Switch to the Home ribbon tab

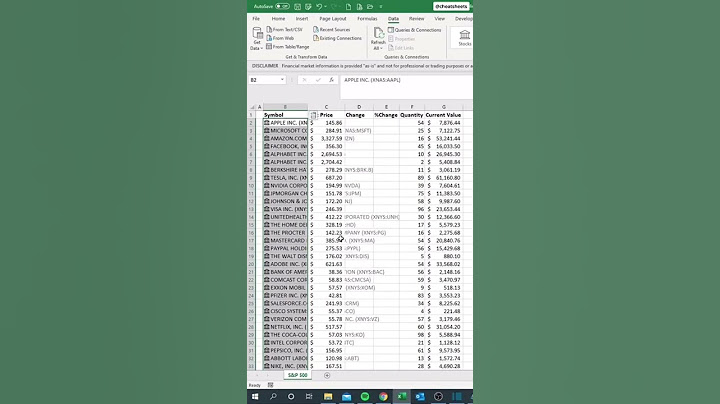click(278, 18)
